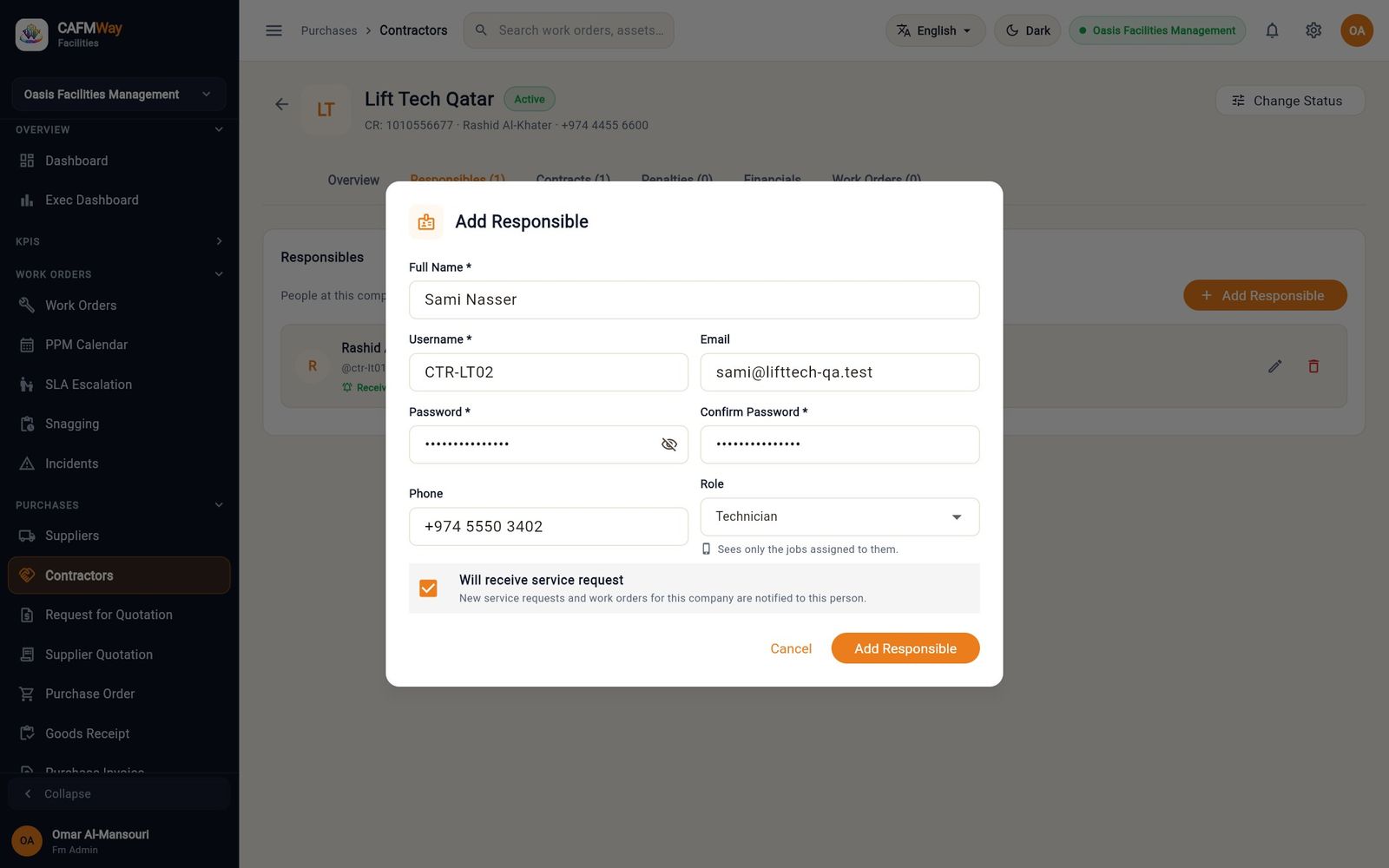Edit Rashid with the pencil icon
This screenshot has width=1389, height=868.
[x=1274, y=366]
